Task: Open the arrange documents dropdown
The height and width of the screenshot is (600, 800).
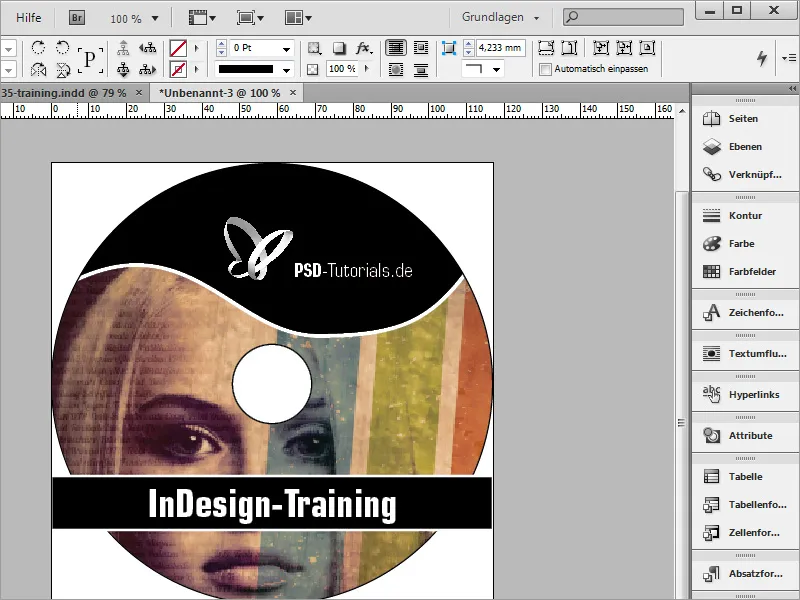Action: (298, 18)
